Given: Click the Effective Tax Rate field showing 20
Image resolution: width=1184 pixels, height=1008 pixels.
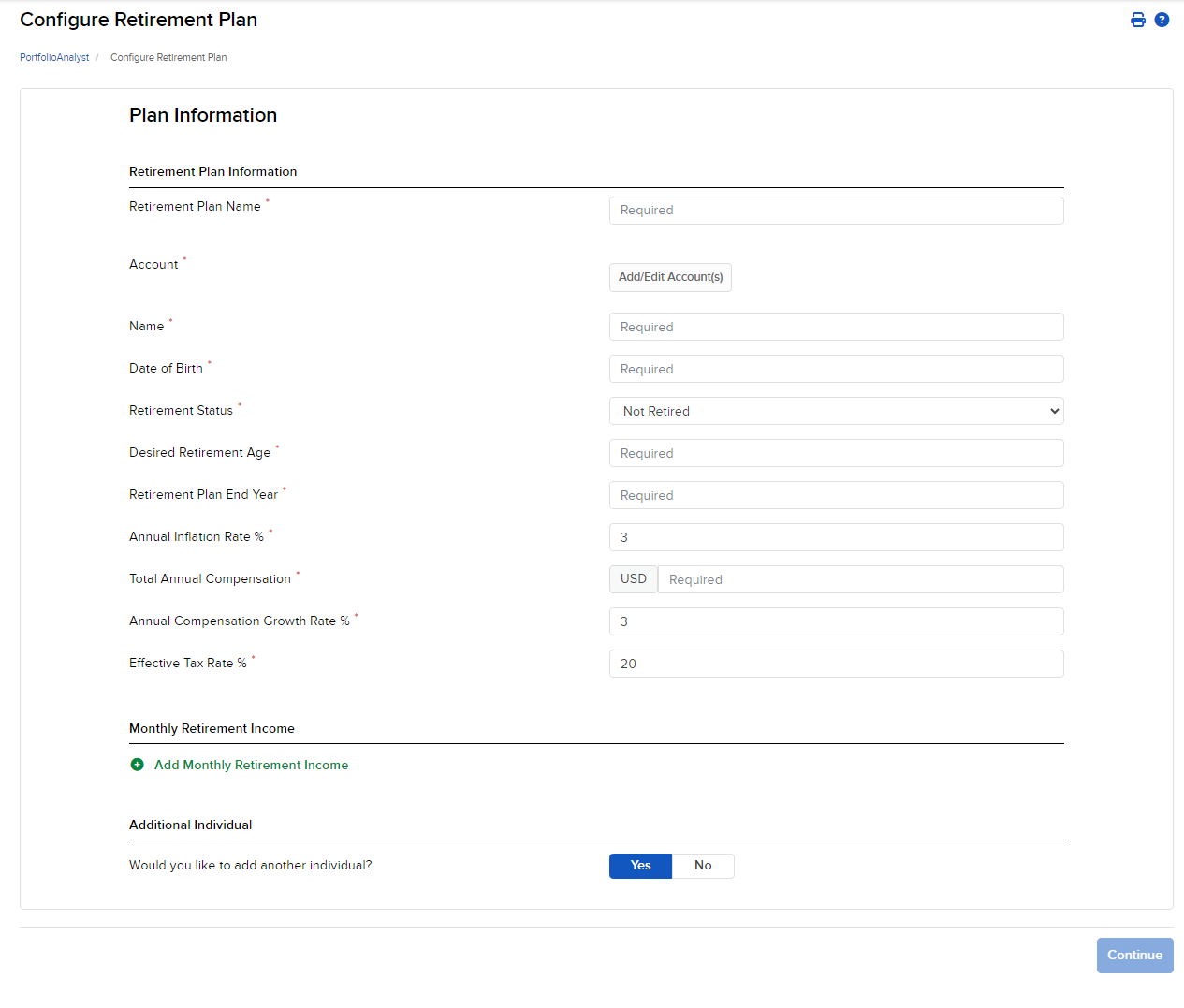Looking at the screenshot, I should [x=836, y=663].
